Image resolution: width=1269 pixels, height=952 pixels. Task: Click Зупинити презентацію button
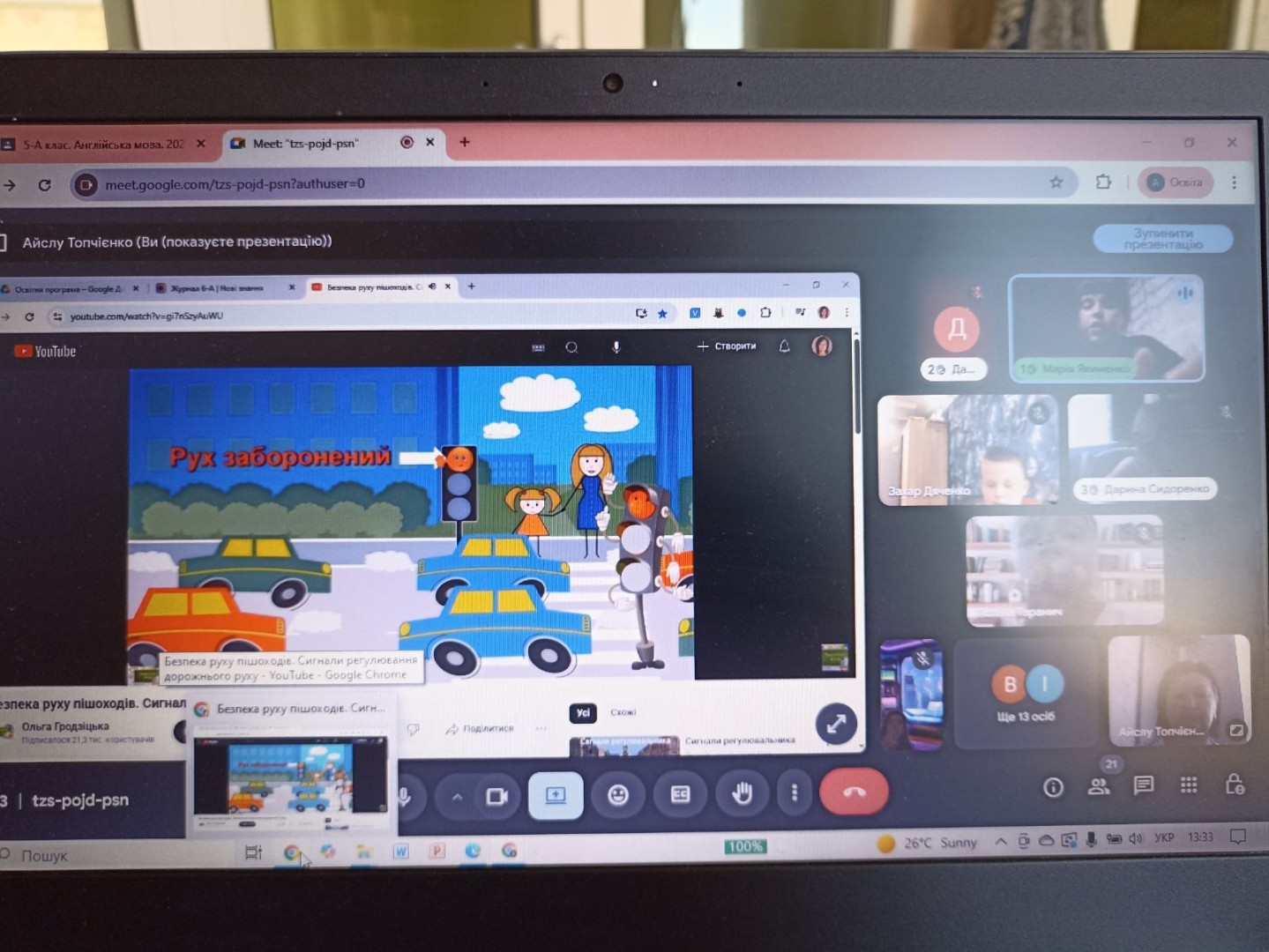coord(1163,238)
